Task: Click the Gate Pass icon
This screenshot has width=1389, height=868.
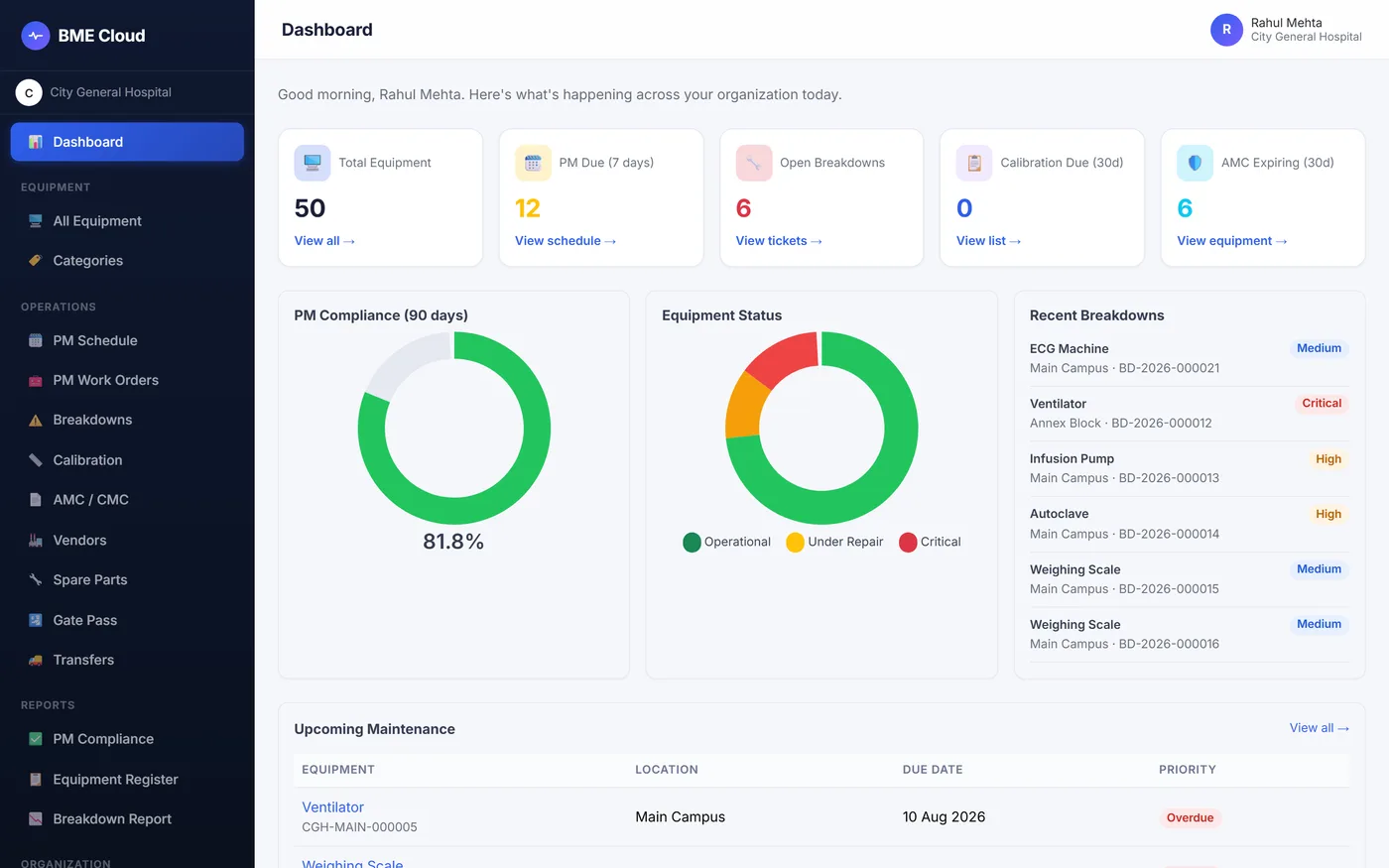Action: 36,620
